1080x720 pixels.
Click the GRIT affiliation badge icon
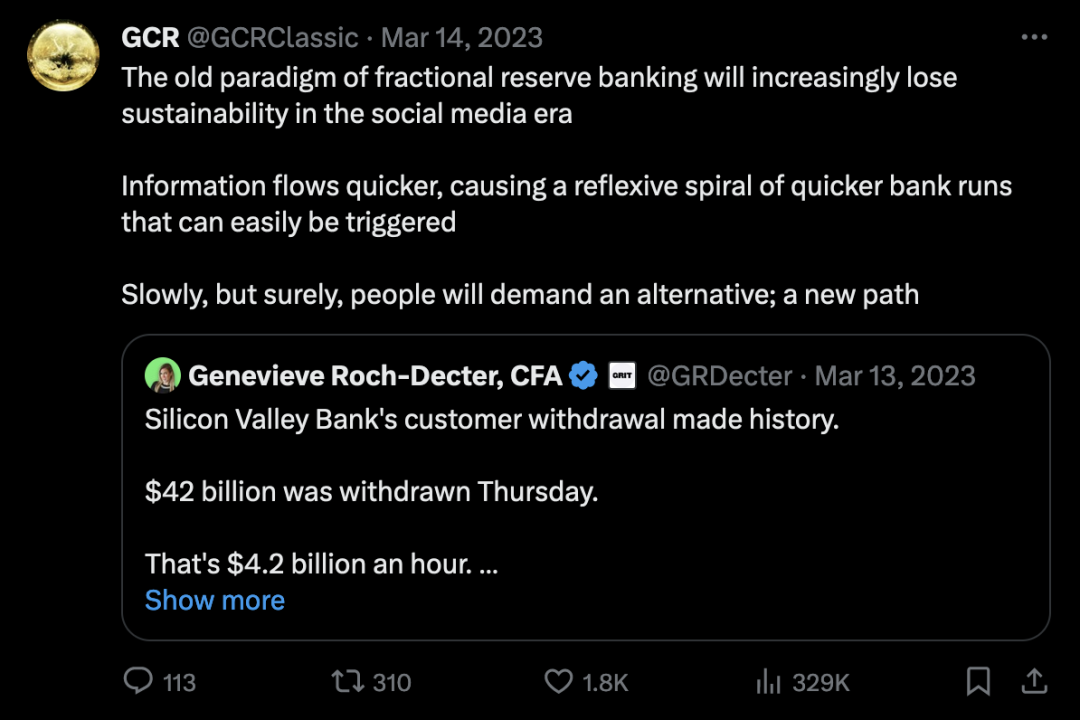pos(622,376)
